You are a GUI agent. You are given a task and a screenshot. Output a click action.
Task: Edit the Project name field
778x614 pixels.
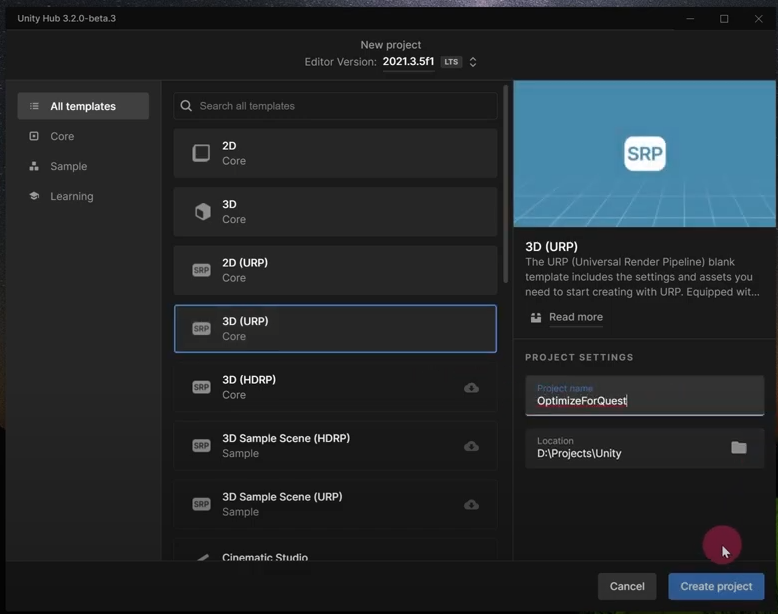click(x=645, y=396)
